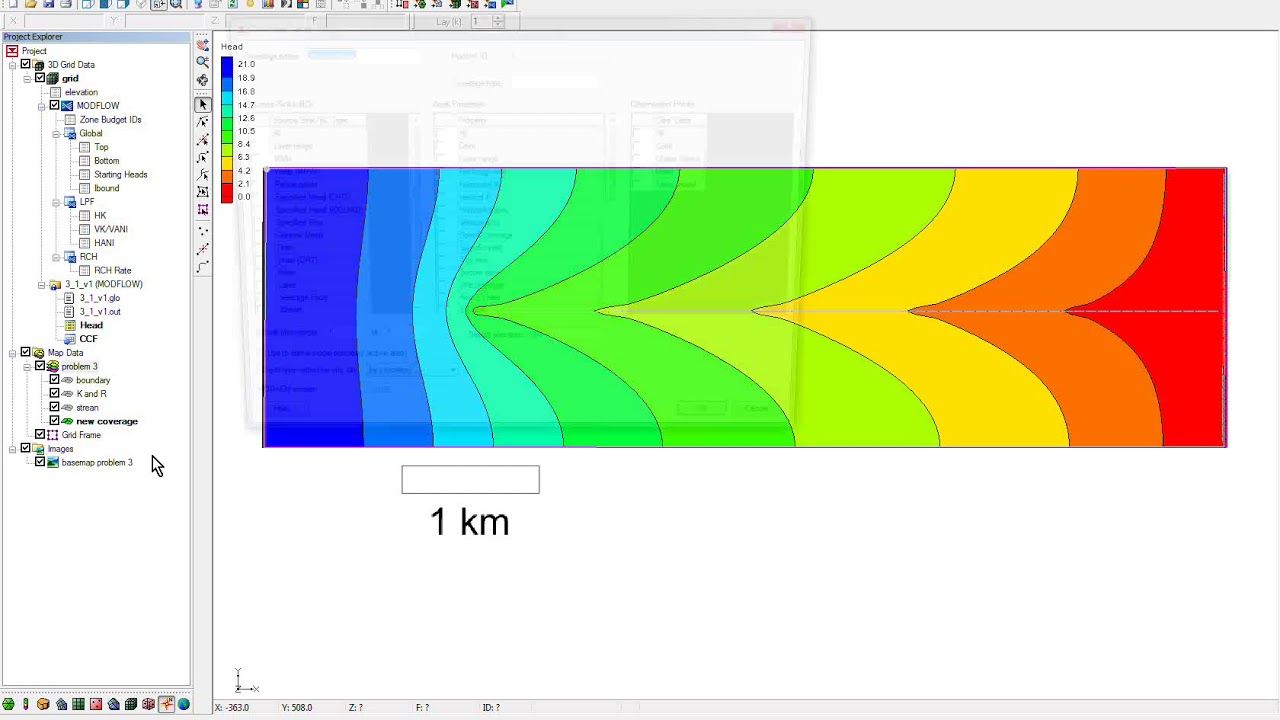
Task: Select the Head dataset in tree
Action: 91,325
